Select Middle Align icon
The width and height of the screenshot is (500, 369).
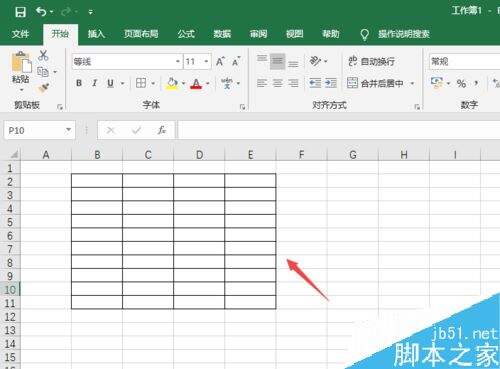[x=277, y=61]
